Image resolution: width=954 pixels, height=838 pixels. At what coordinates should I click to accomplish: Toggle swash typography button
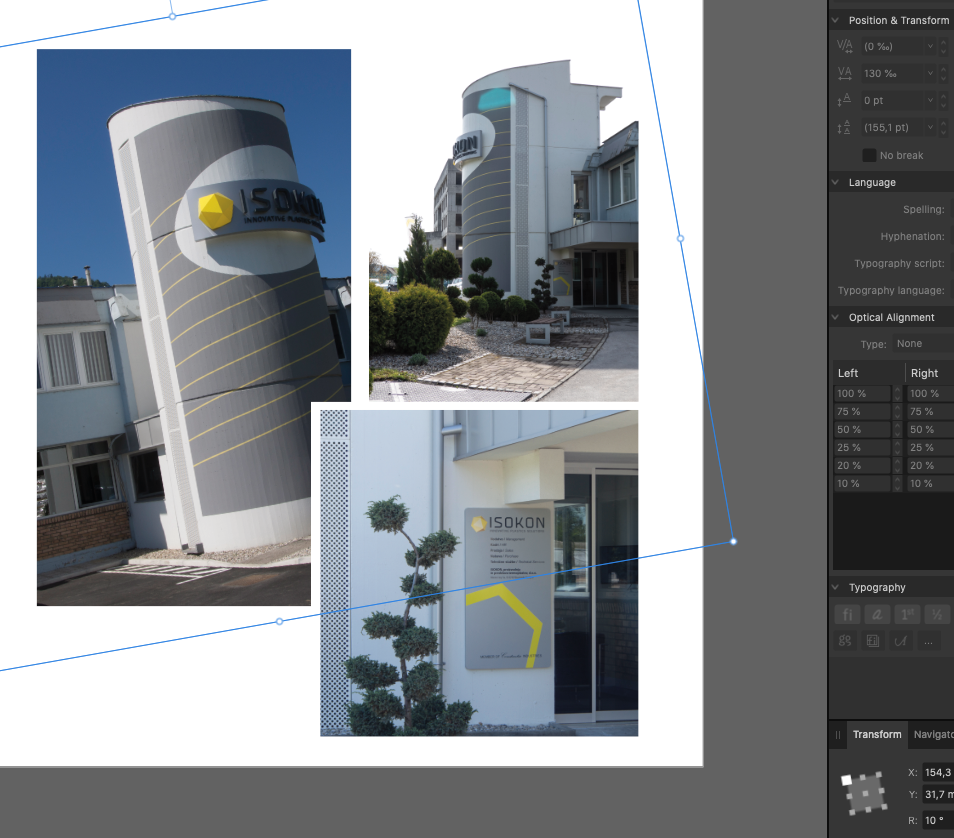point(900,641)
